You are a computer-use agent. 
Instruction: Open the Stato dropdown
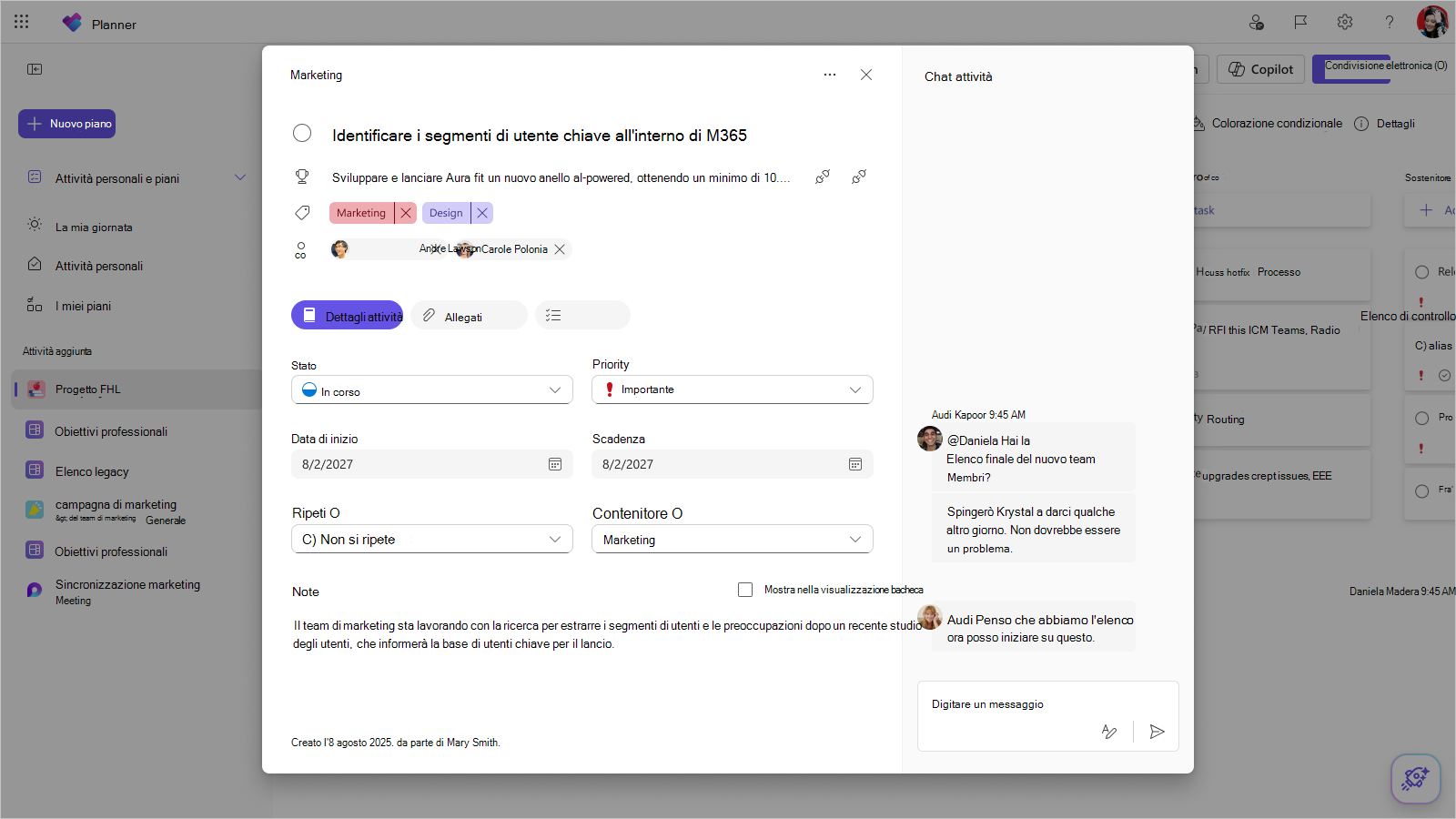point(432,389)
